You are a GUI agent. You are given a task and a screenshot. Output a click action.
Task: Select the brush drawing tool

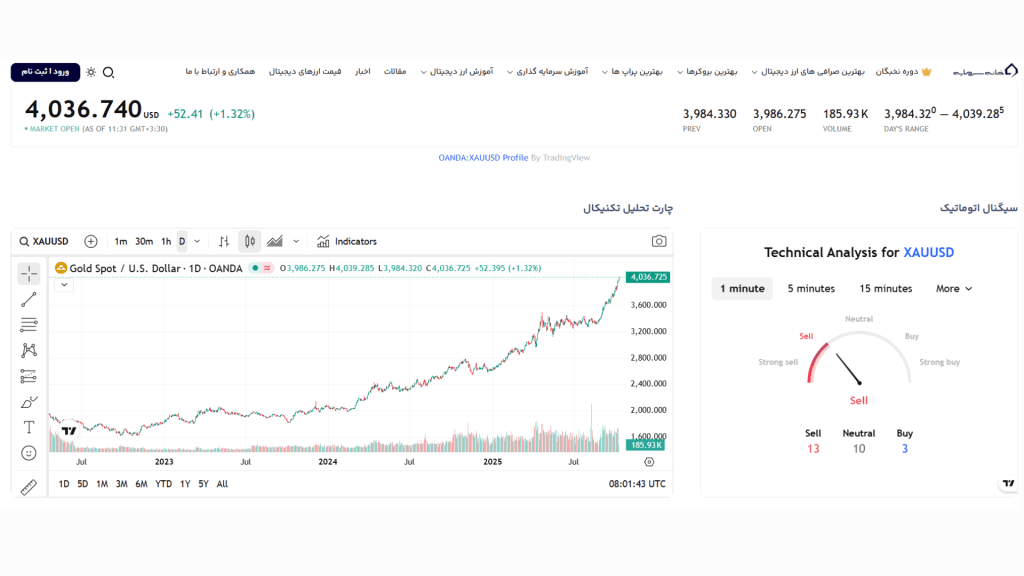coord(29,401)
